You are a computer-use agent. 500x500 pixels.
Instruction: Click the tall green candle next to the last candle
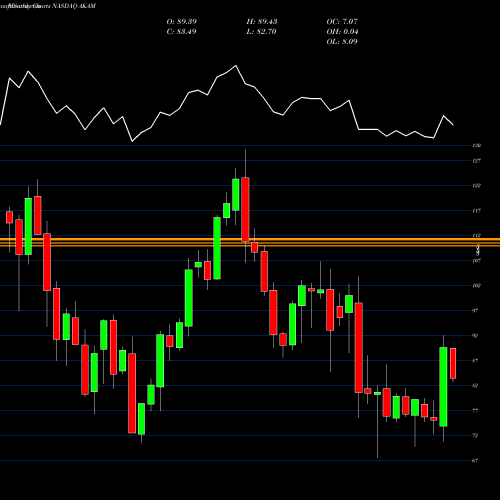pyautogui.click(x=443, y=387)
